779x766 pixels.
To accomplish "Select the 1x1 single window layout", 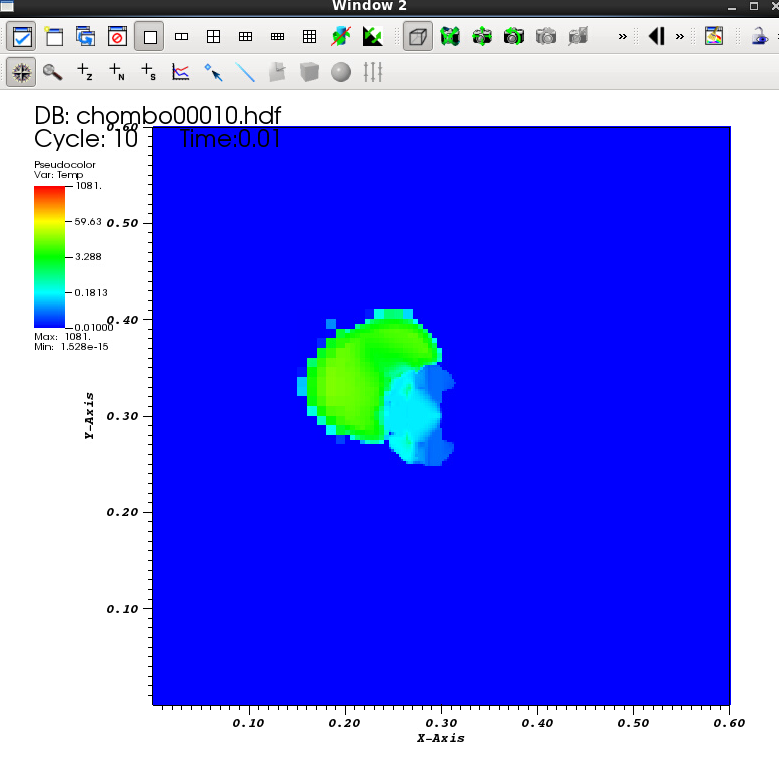I will [x=150, y=36].
